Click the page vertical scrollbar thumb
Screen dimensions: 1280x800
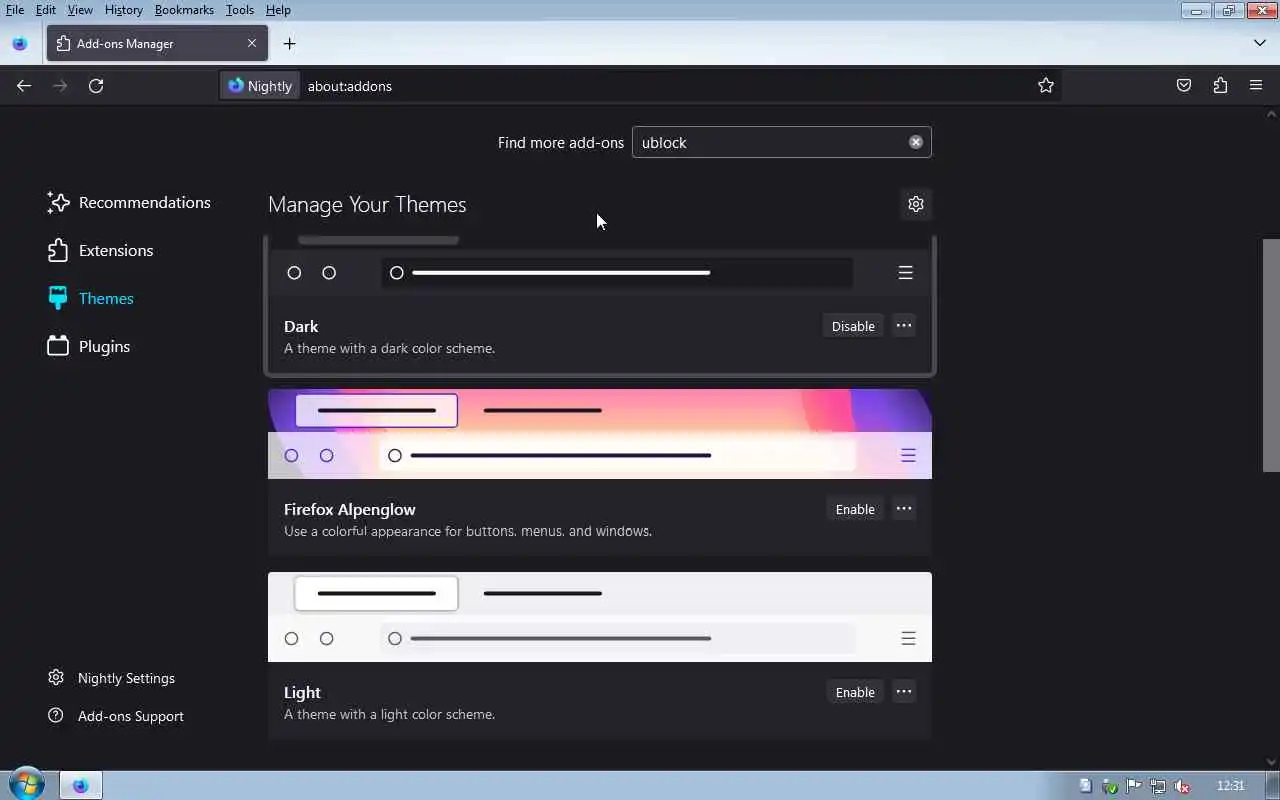click(1271, 355)
